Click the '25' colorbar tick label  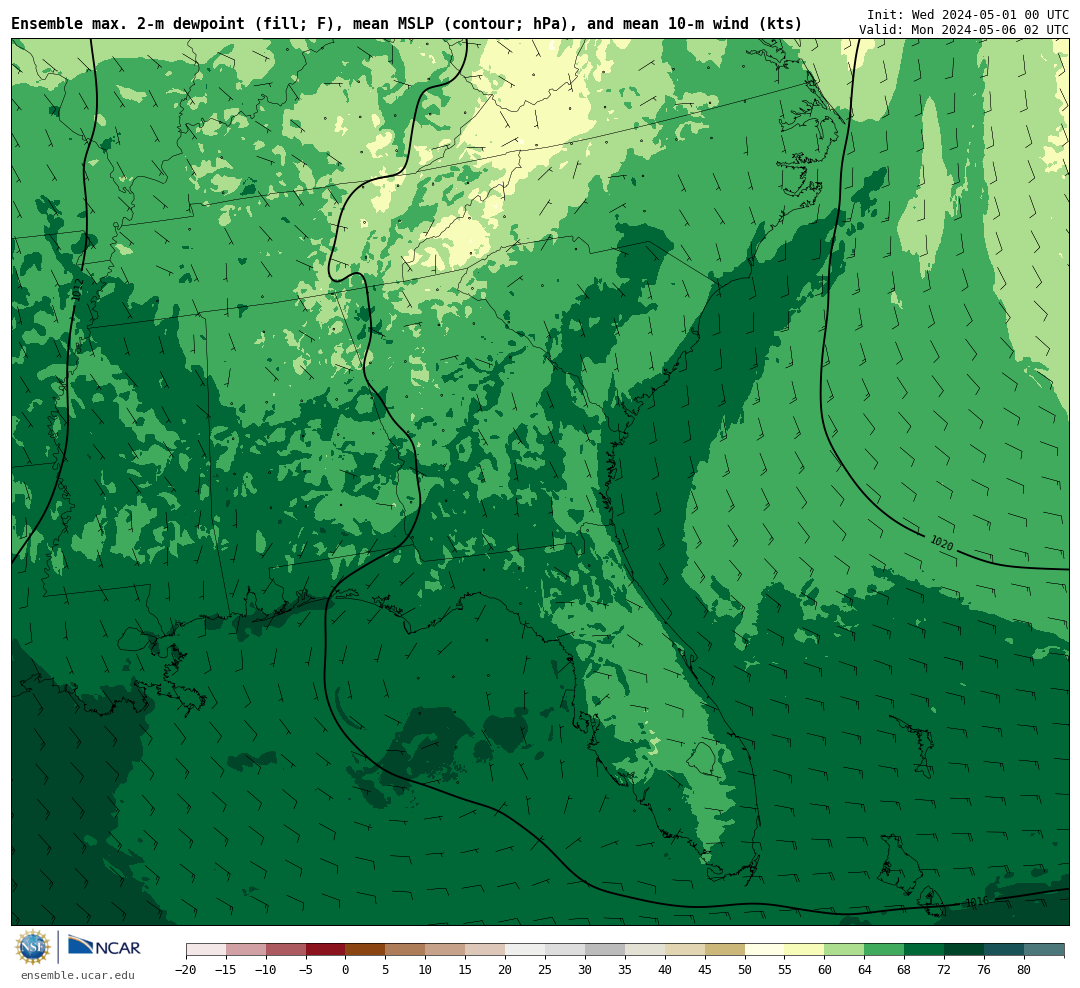546,969
